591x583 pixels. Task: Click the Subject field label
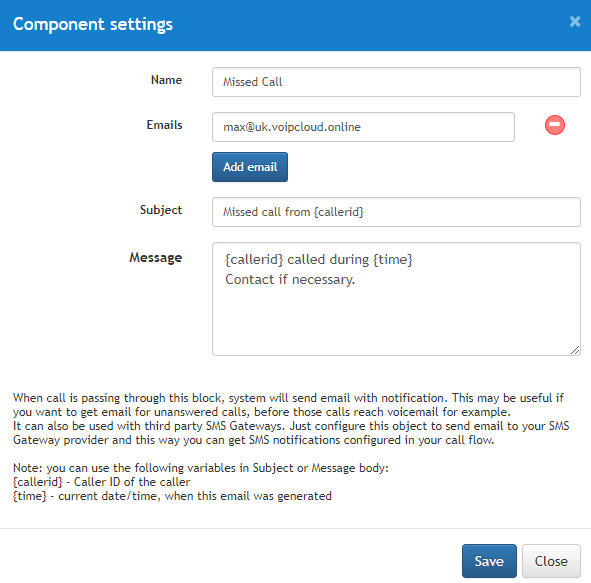point(161,210)
